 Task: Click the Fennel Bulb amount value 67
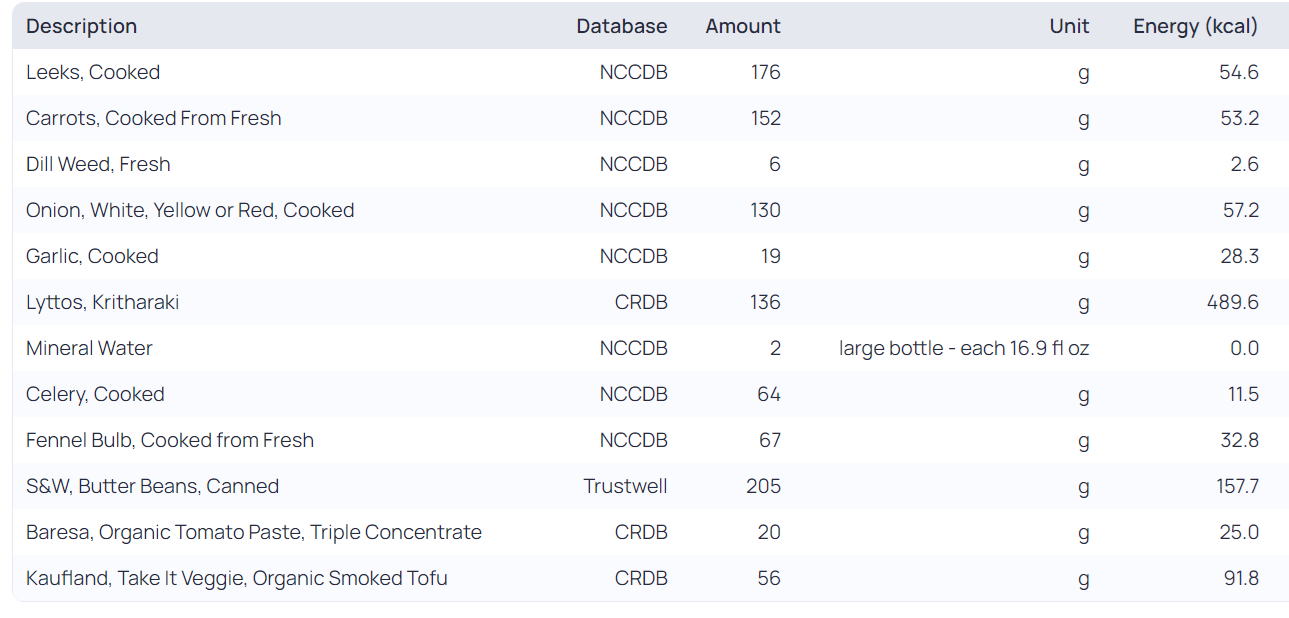(768, 440)
